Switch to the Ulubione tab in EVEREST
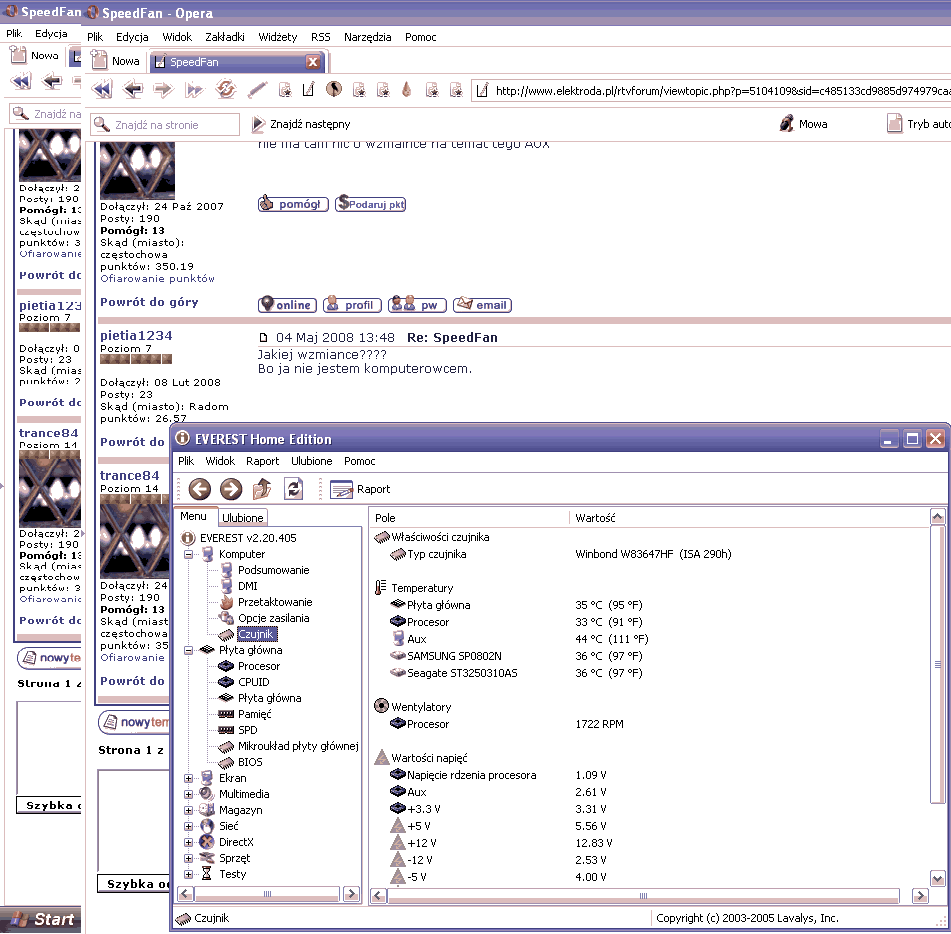 (243, 518)
